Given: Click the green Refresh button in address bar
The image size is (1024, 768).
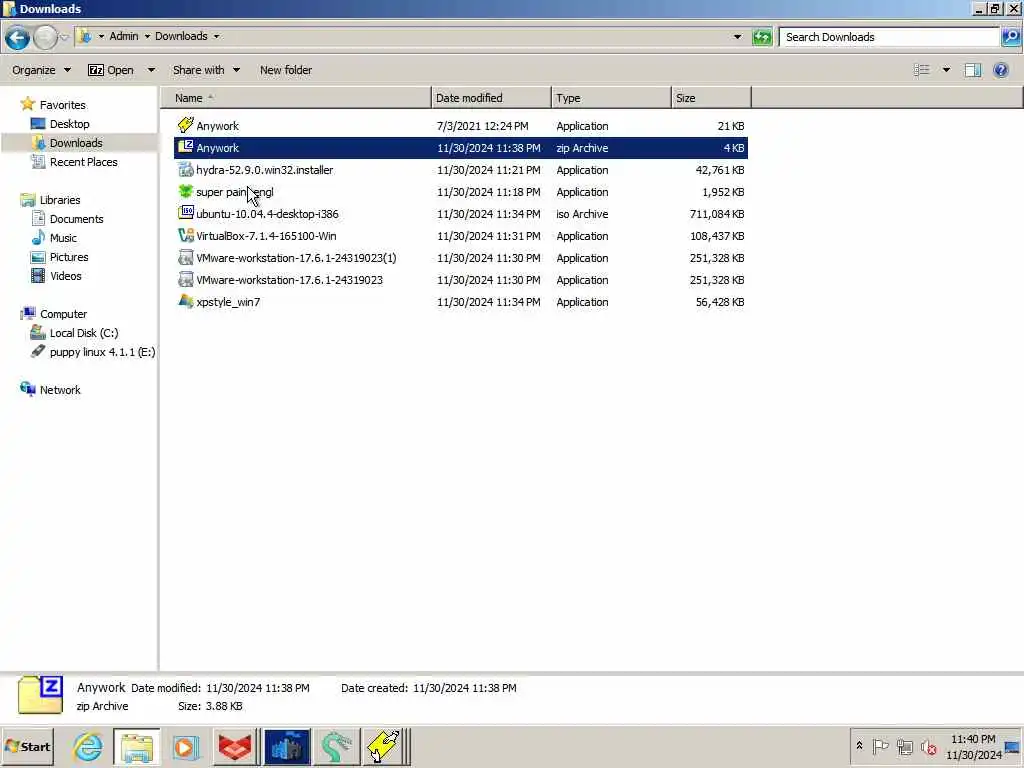Looking at the screenshot, I should pyautogui.click(x=761, y=37).
